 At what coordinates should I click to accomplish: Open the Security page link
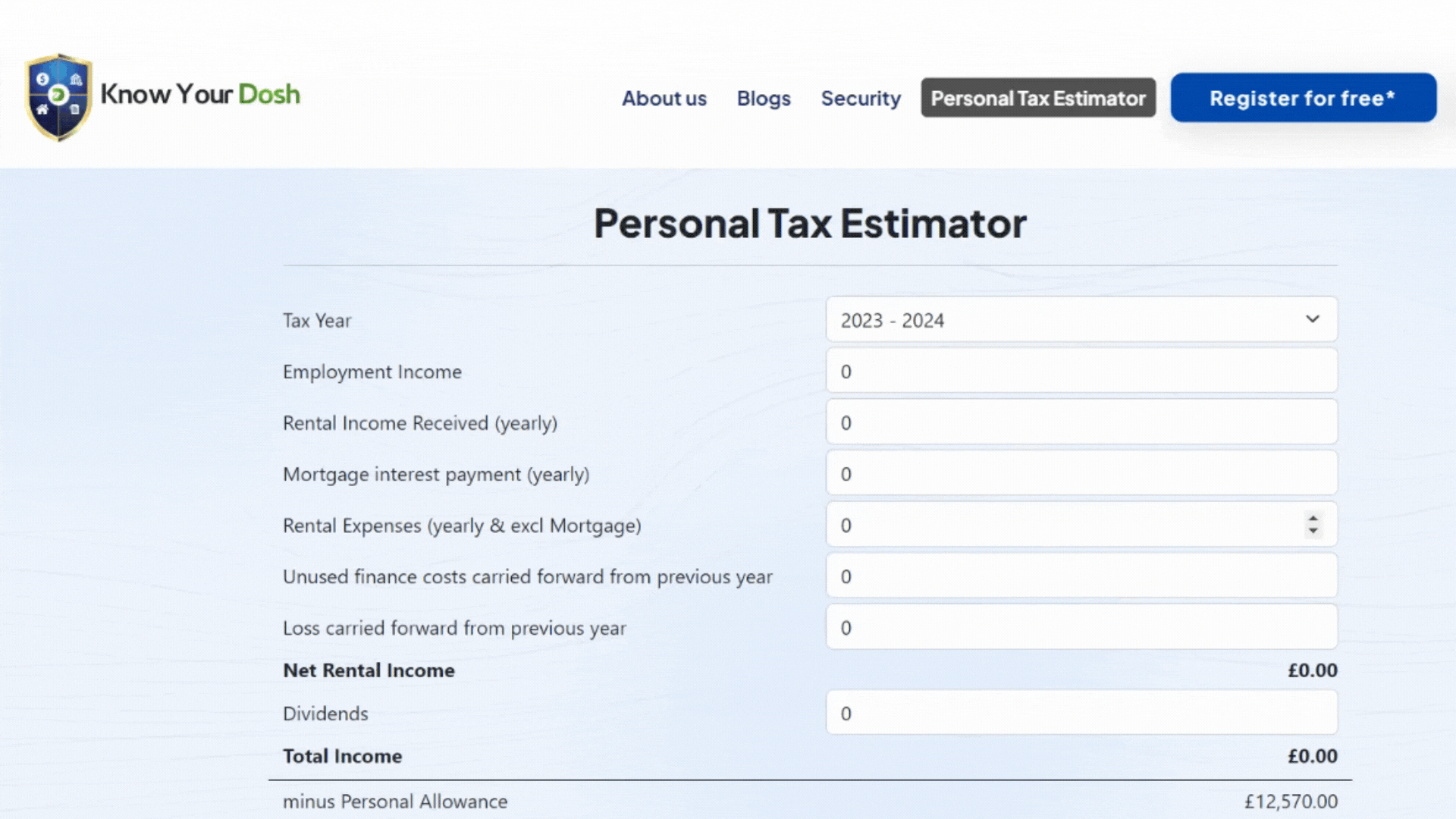860,99
